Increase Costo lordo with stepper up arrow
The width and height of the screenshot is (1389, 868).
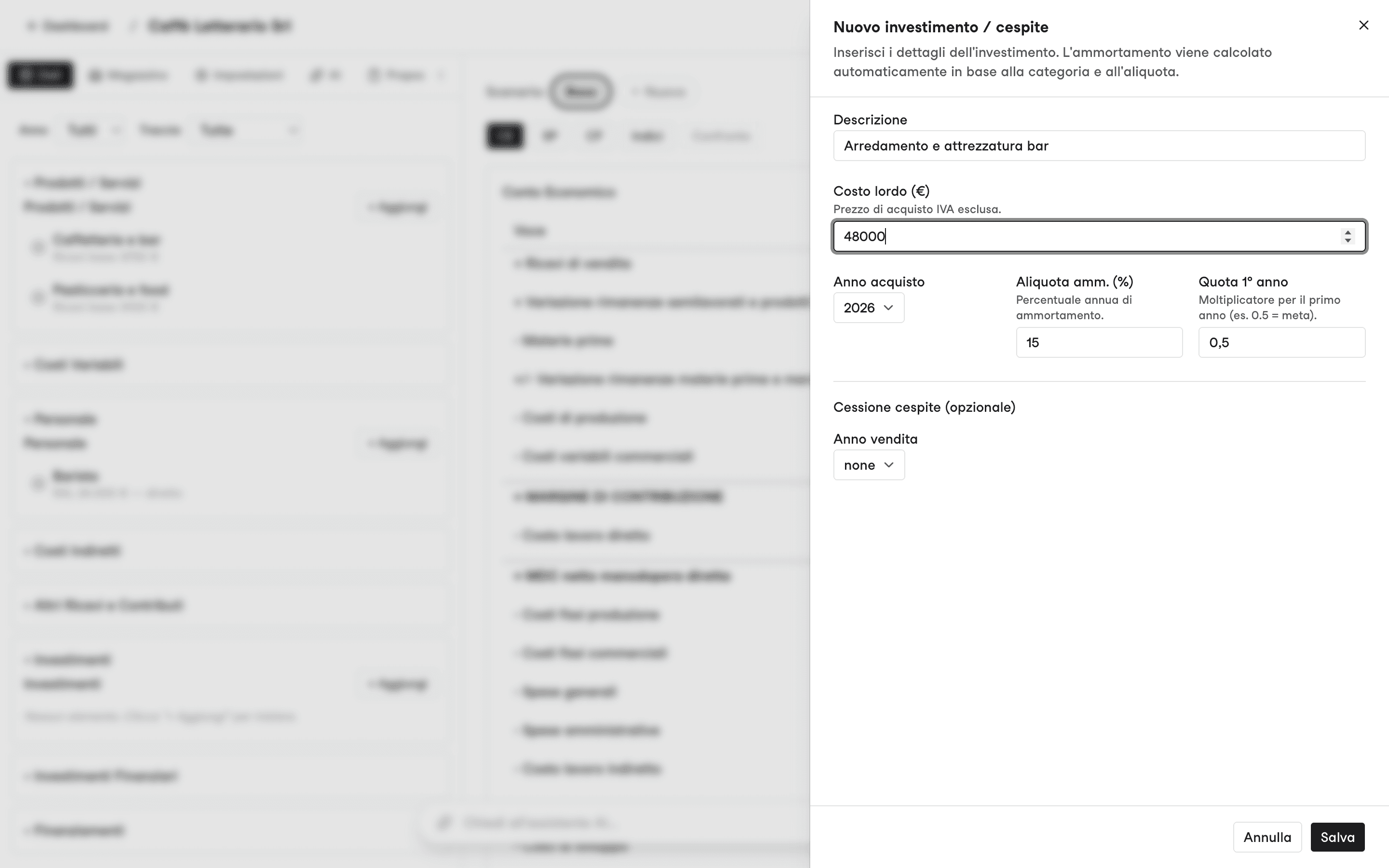pyautogui.click(x=1348, y=232)
